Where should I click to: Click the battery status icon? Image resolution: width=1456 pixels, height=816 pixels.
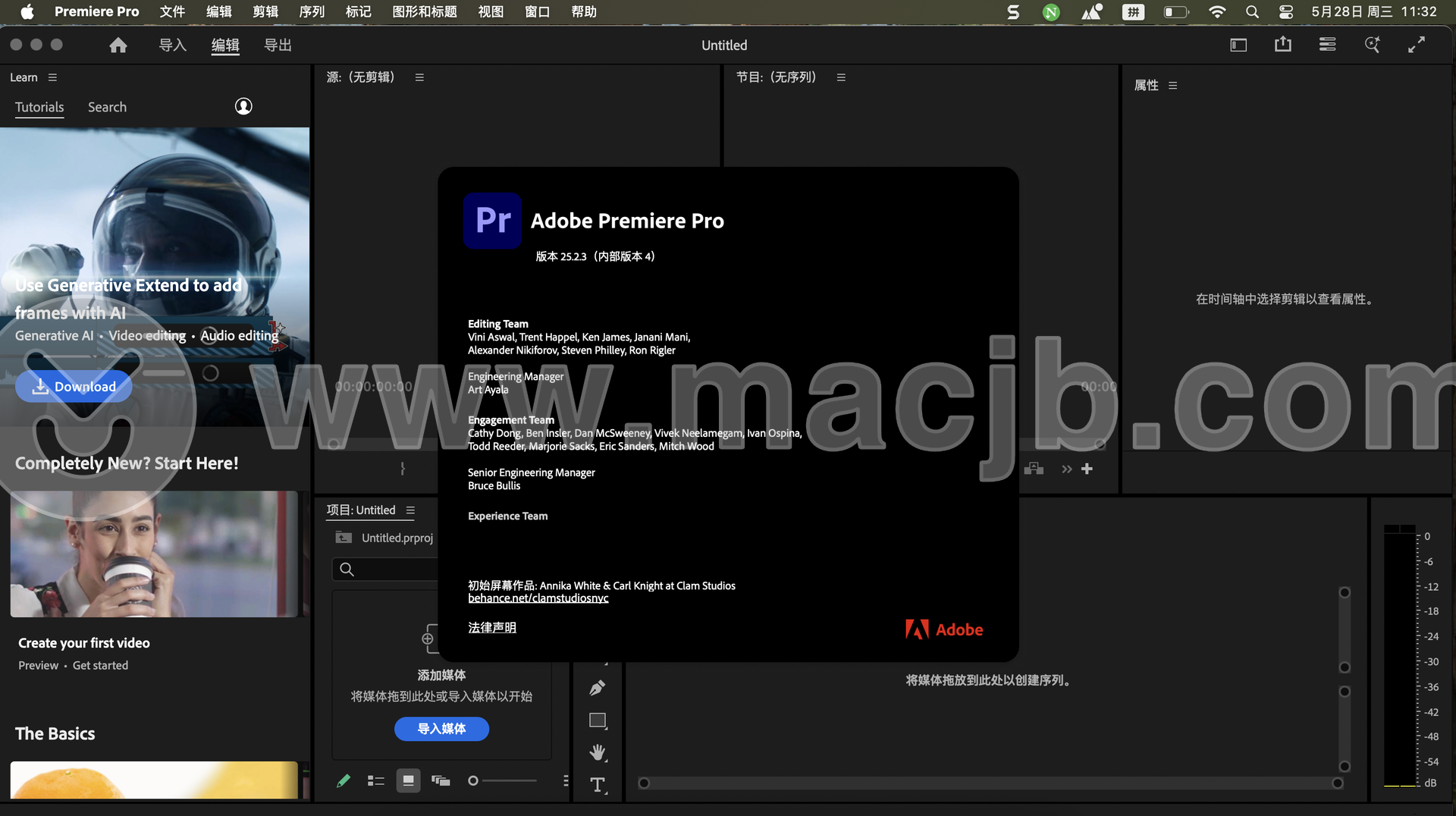pyautogui.click(x=1176, y=11)
